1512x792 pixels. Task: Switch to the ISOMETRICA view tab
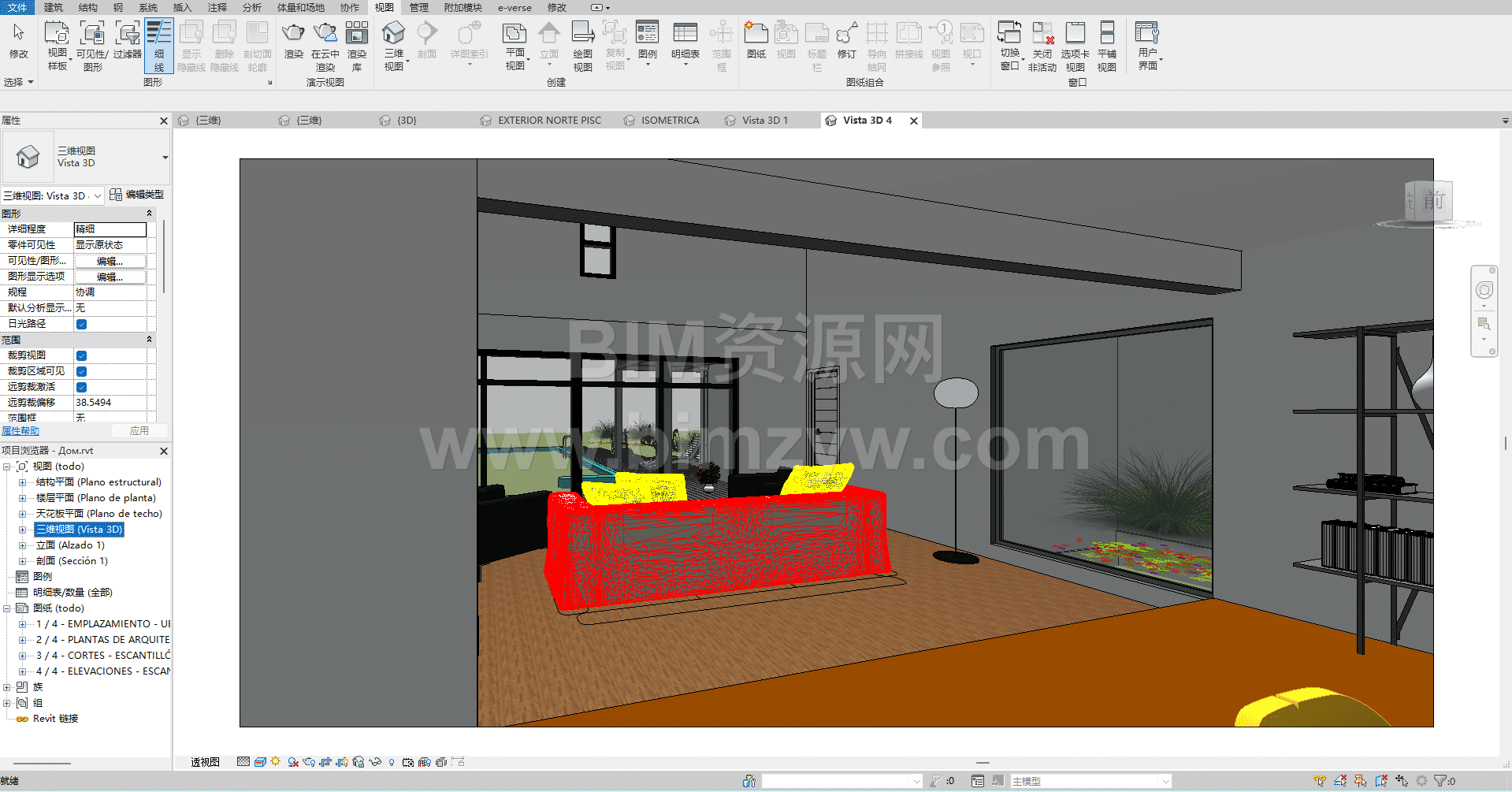[x=670, y=121]
